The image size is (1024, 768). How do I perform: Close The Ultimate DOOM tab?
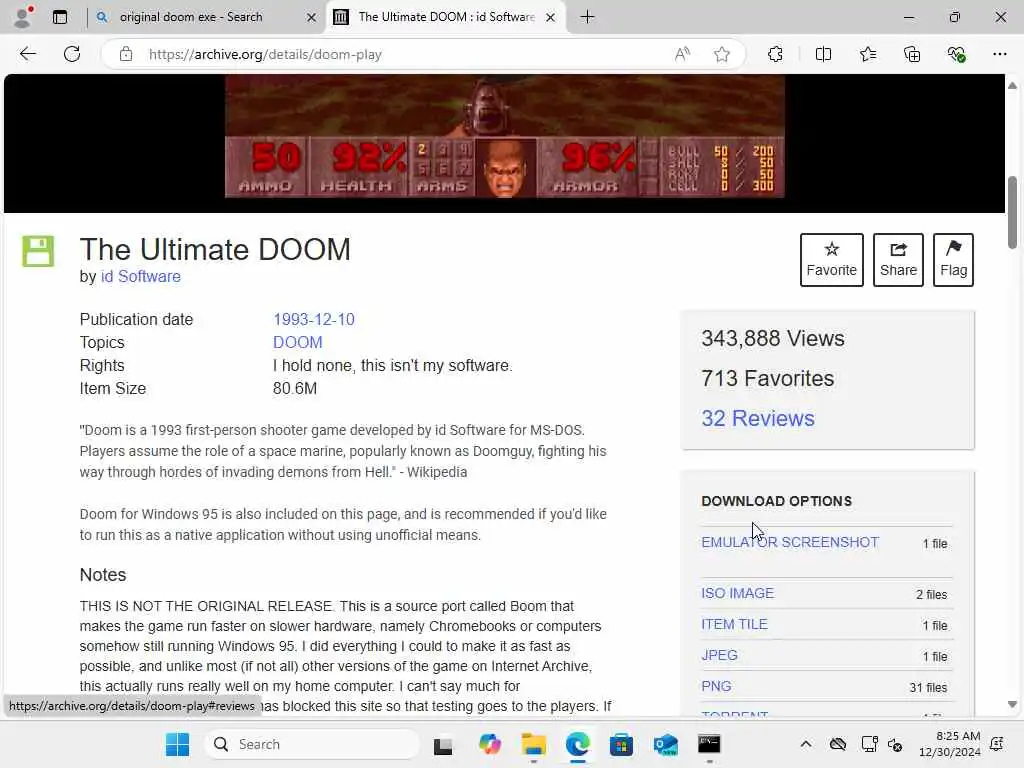click(x=551, y=18)
